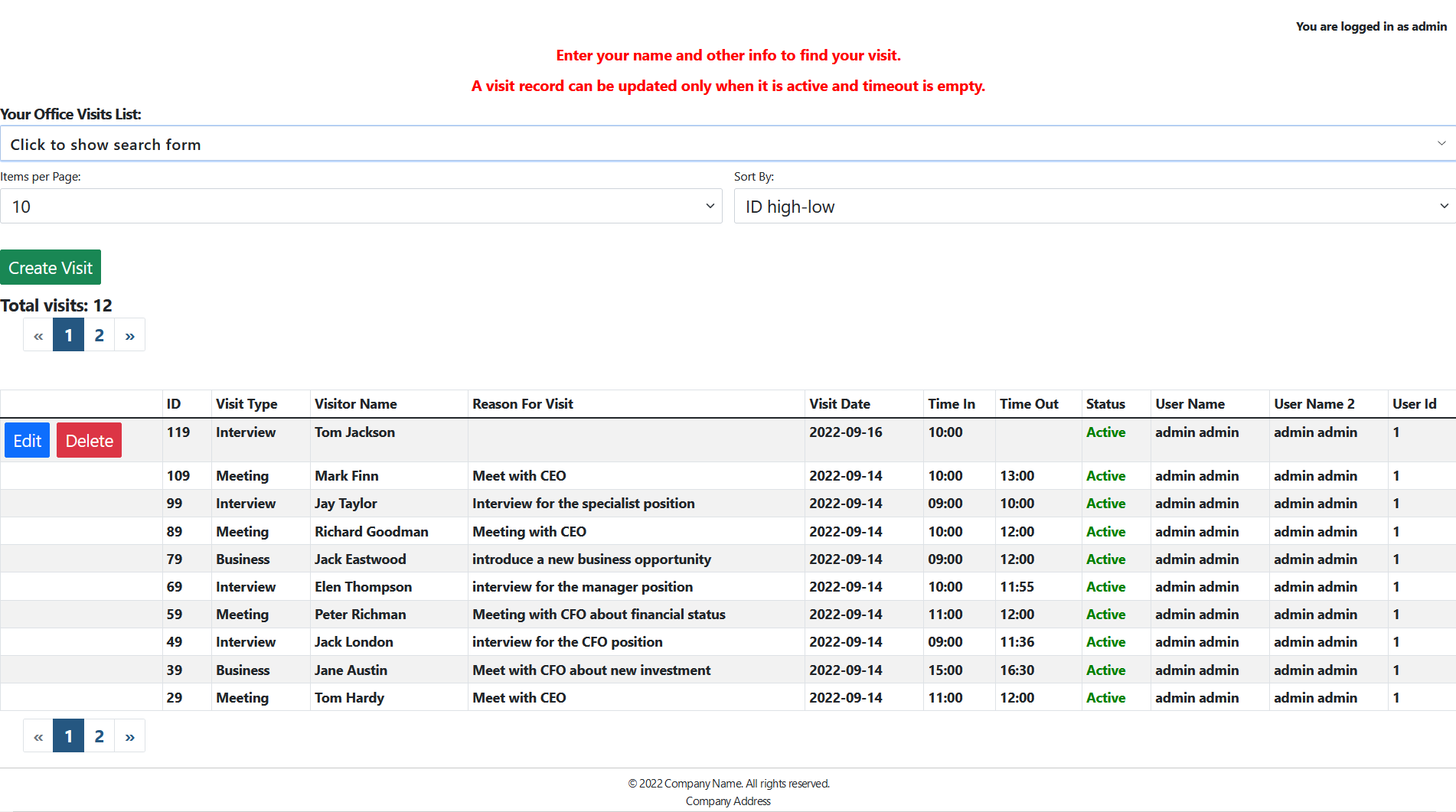Click Business visit type for Jack Eastwood
Screen dimensions: 1456x812
(243, 559)
